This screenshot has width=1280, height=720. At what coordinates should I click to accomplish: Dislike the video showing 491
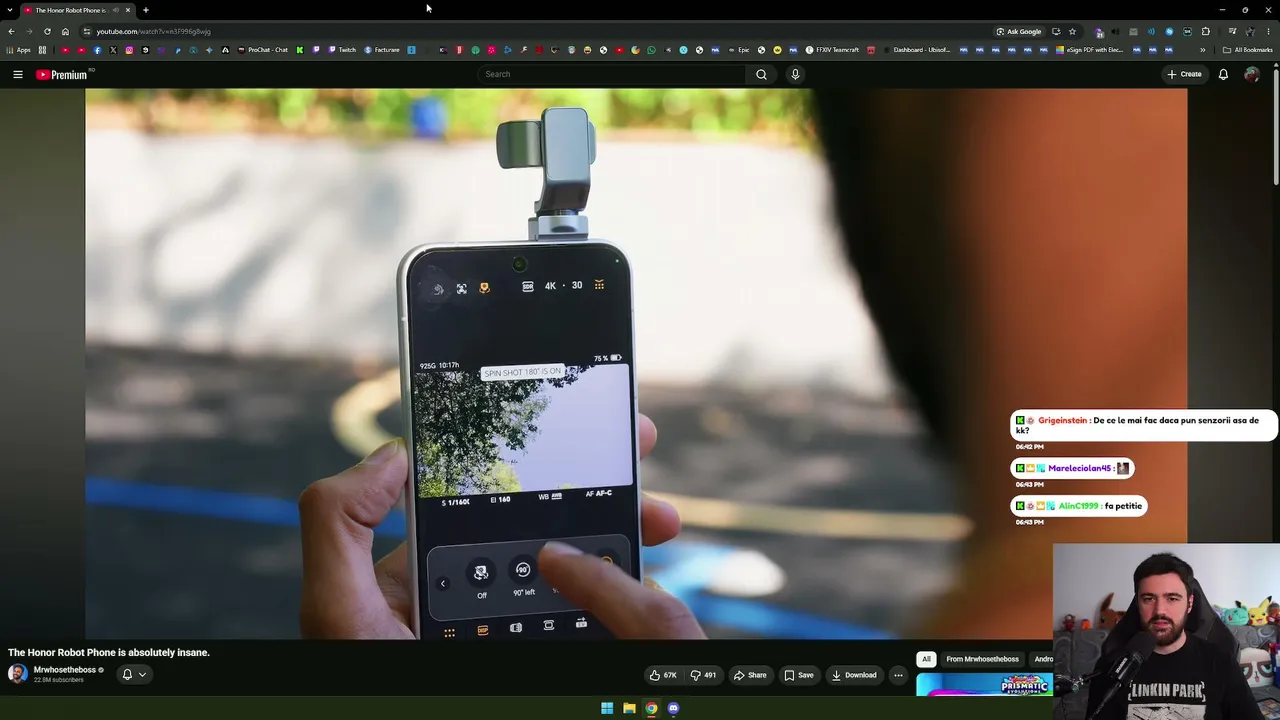[x=704, y=675]
